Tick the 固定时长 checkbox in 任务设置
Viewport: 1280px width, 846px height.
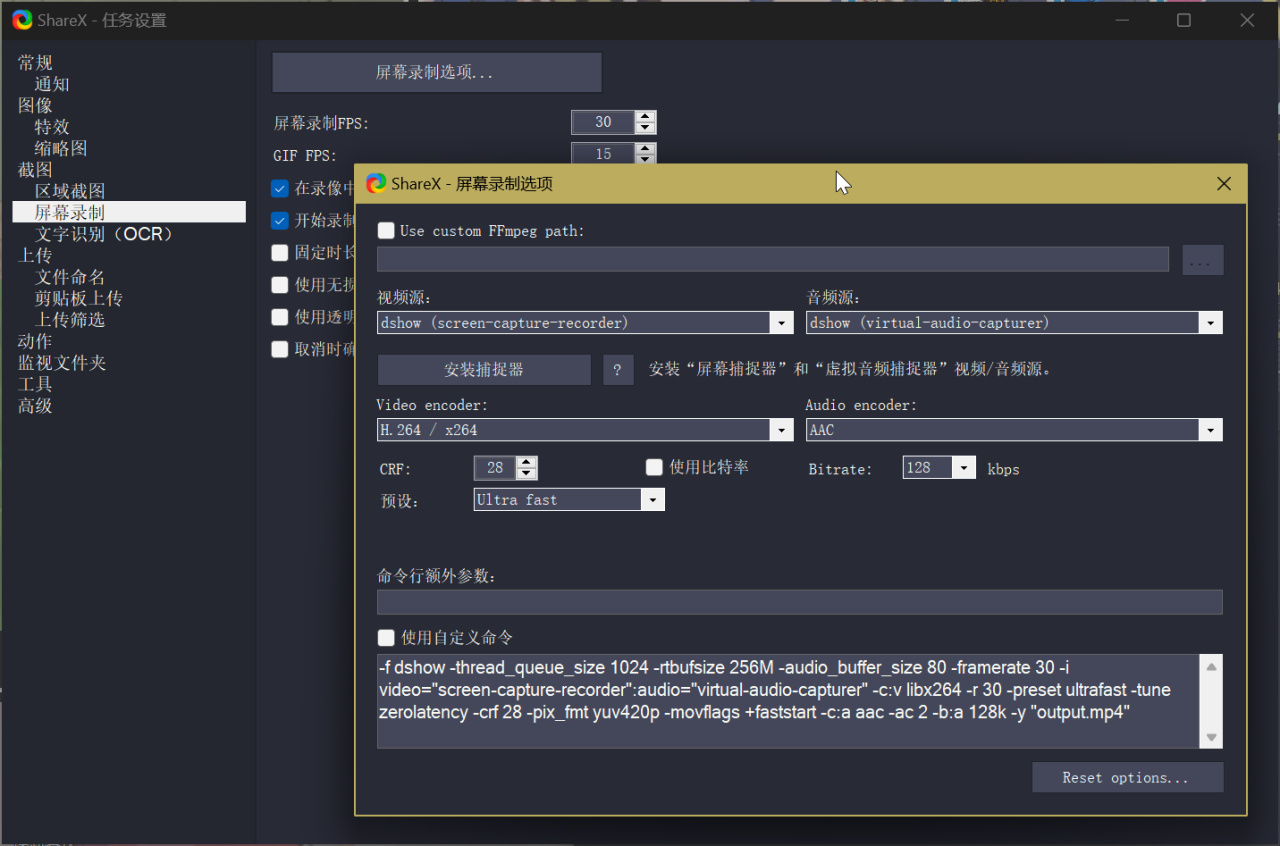coord(280,253)
